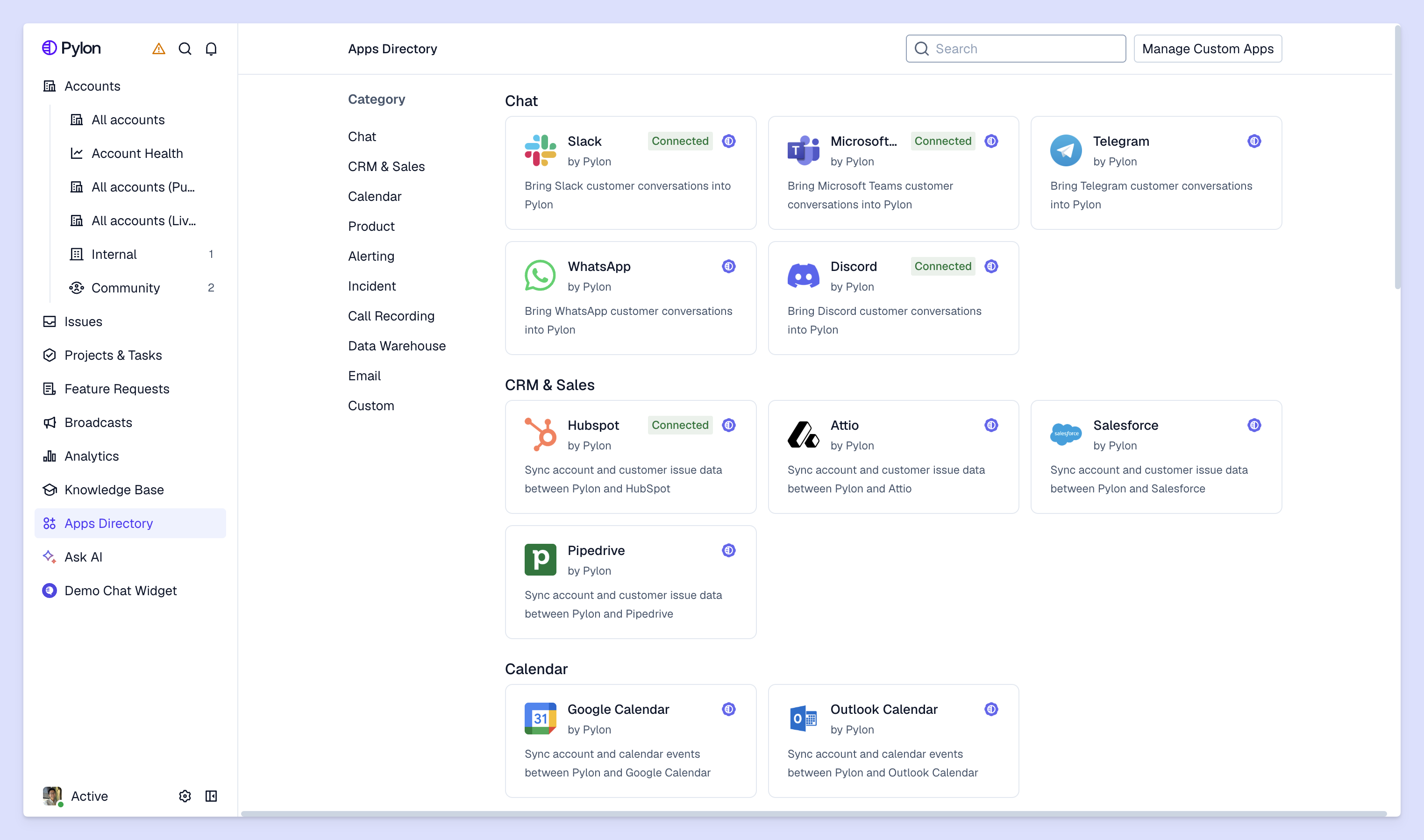Click Pylon badge on Microsoft Teams card
The image size is (1424, 840).
pyautogui.click(x=991, y=141)
